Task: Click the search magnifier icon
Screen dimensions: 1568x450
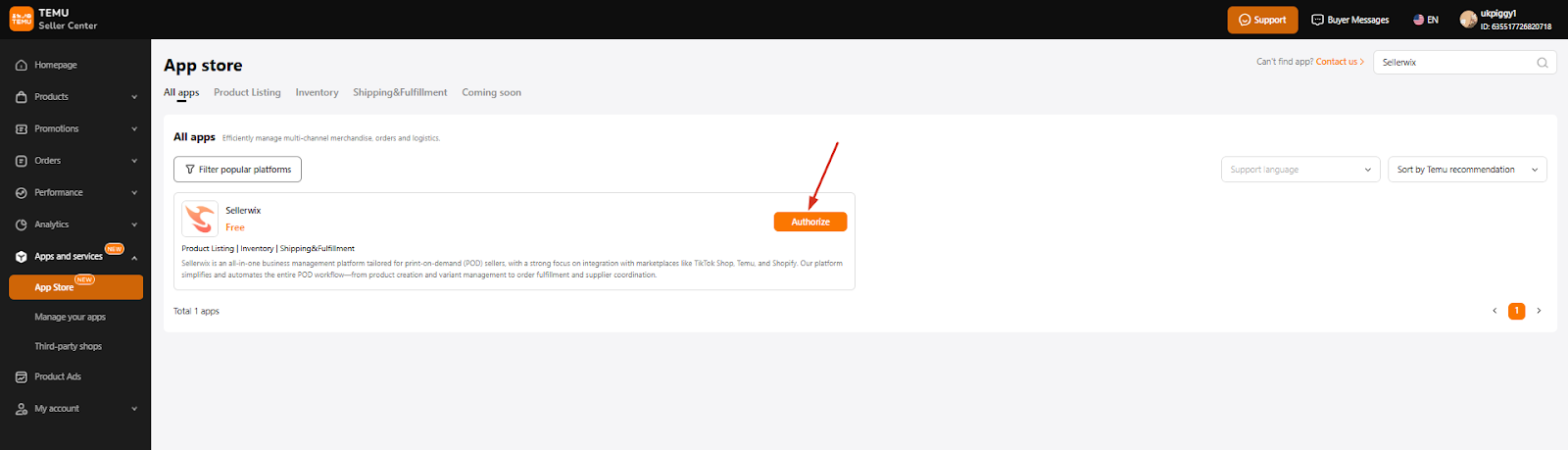Action: [1542, 63]
